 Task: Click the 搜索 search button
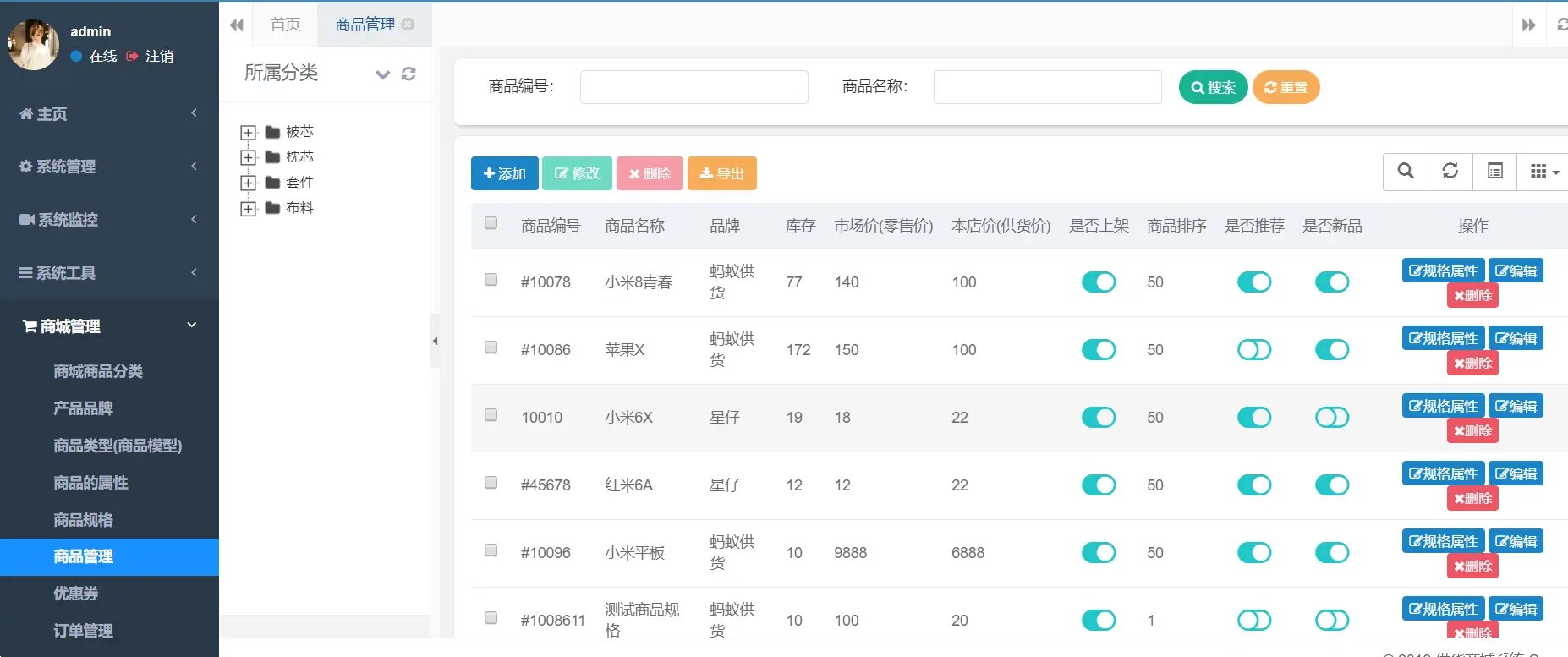coord(1213,87)
